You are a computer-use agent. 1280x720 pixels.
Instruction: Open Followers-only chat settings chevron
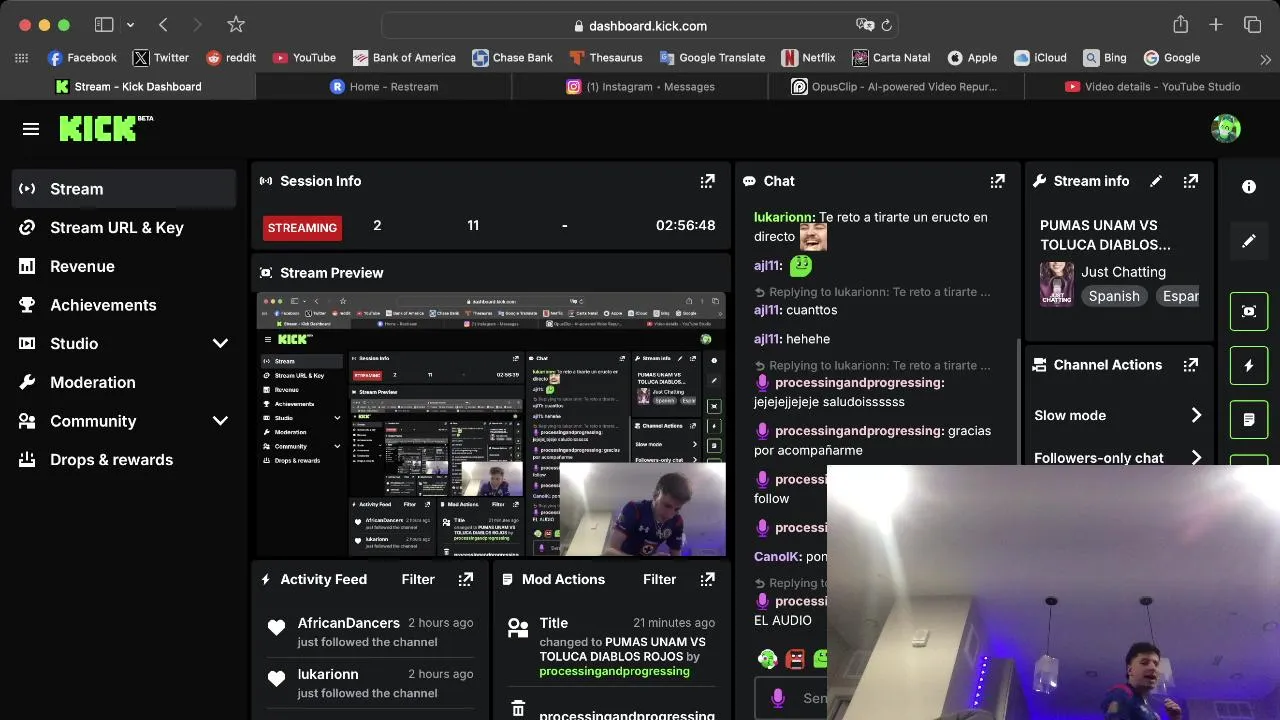1196,458
